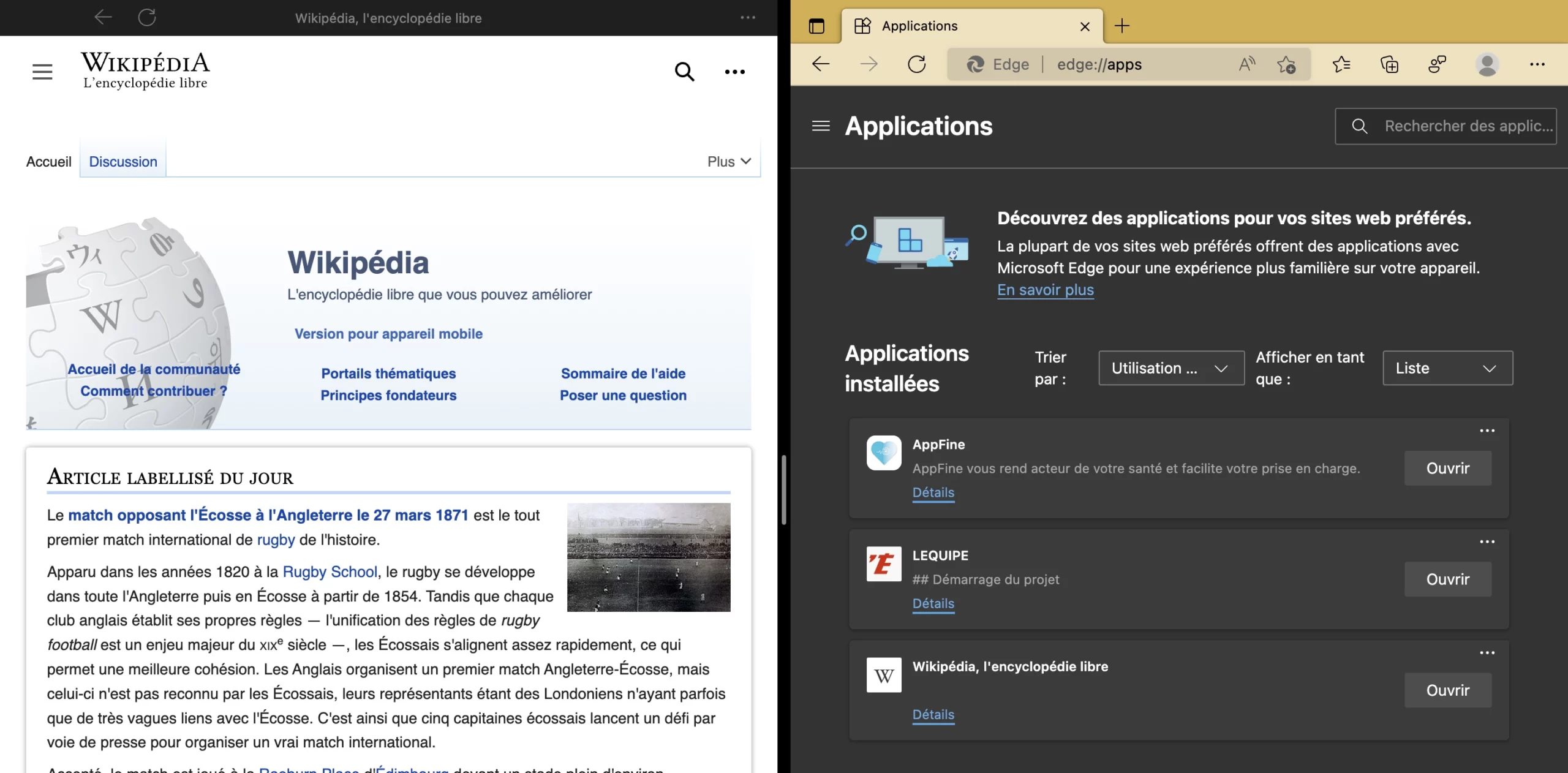Reload the Wikipedia app window
Viewport: 1568px width, 773px height.
(147, 17)
